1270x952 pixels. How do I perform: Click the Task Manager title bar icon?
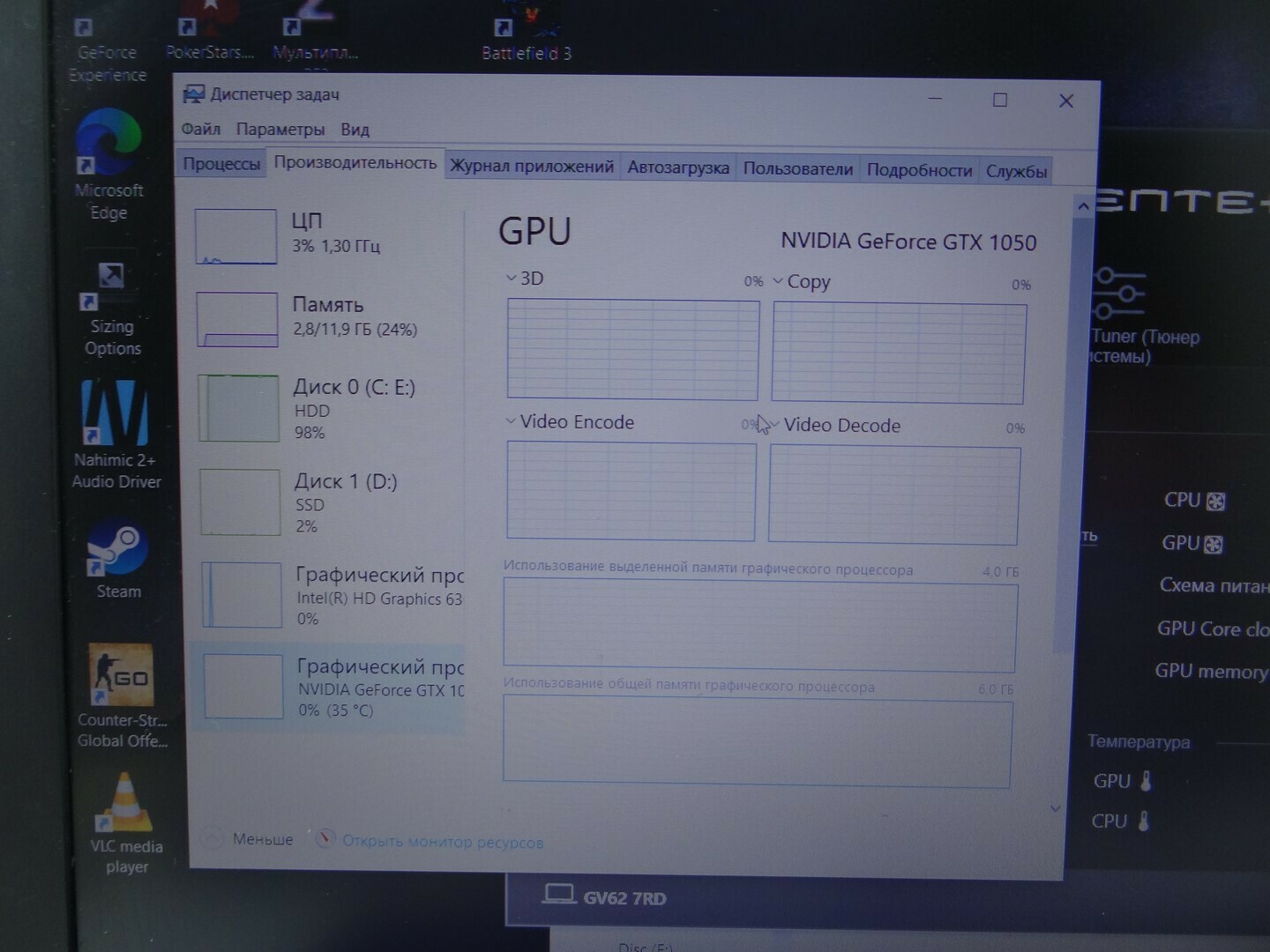[x=193, y=94]
